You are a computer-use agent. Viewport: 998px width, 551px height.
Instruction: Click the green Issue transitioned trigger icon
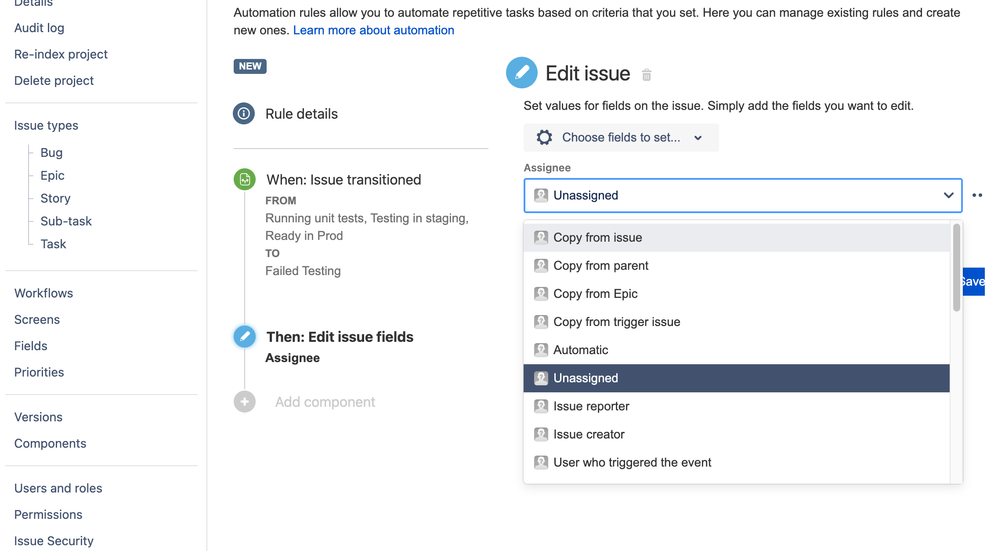coord(244,180)
